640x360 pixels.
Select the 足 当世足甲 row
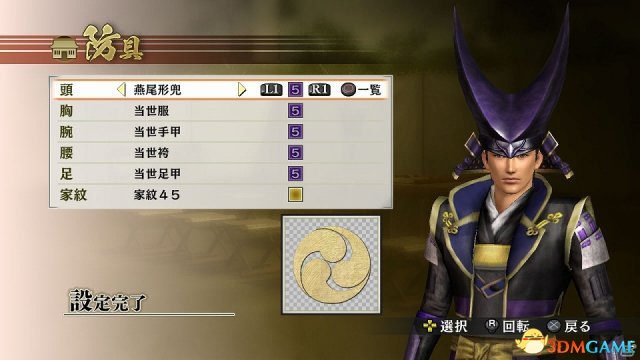click(221, 174)
